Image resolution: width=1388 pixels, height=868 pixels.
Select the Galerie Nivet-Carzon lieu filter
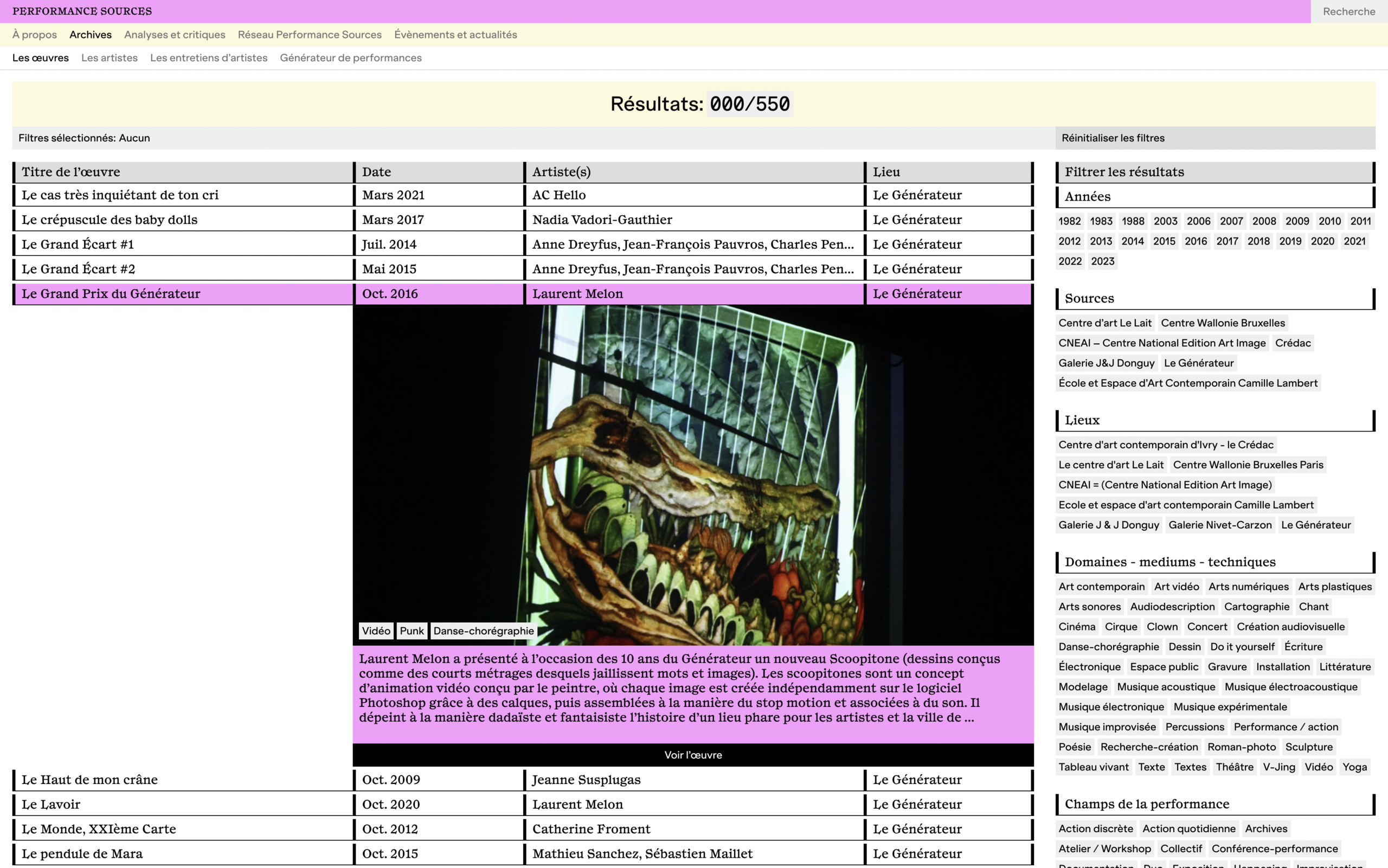click(x=1219, y=525)
